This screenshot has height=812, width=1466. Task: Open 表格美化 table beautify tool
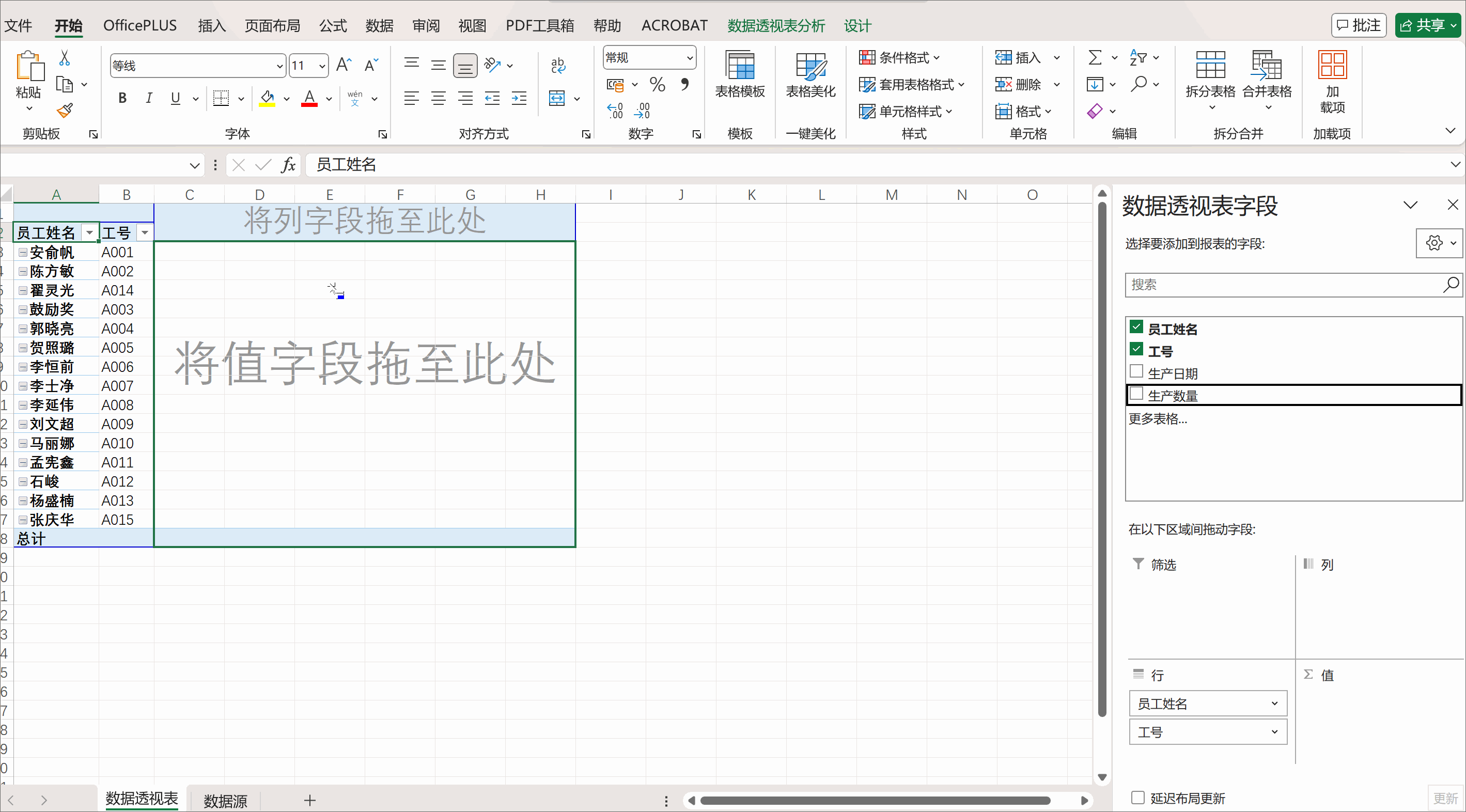pyautogui.click(x=810, y=75)
